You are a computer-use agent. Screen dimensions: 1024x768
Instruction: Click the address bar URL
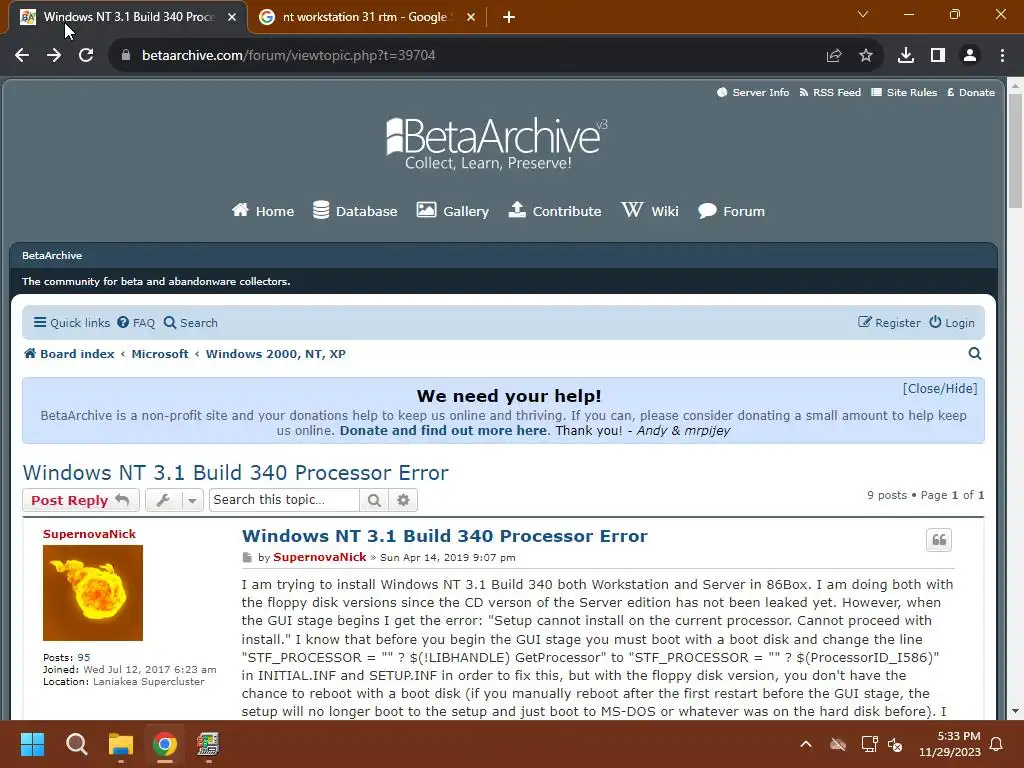click(x=289, y=56)
